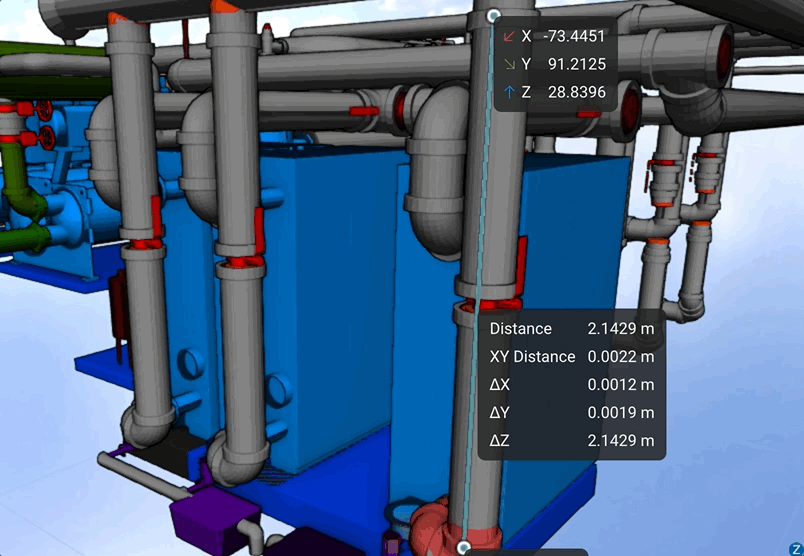Select the X coordinate value -73.4451
This screenshot has width=804, height=556.
coord(573,37)
